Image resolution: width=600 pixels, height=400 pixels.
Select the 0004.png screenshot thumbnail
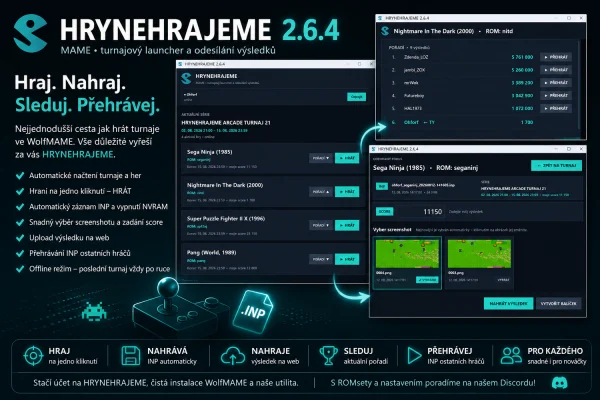(x=407, y=253)
